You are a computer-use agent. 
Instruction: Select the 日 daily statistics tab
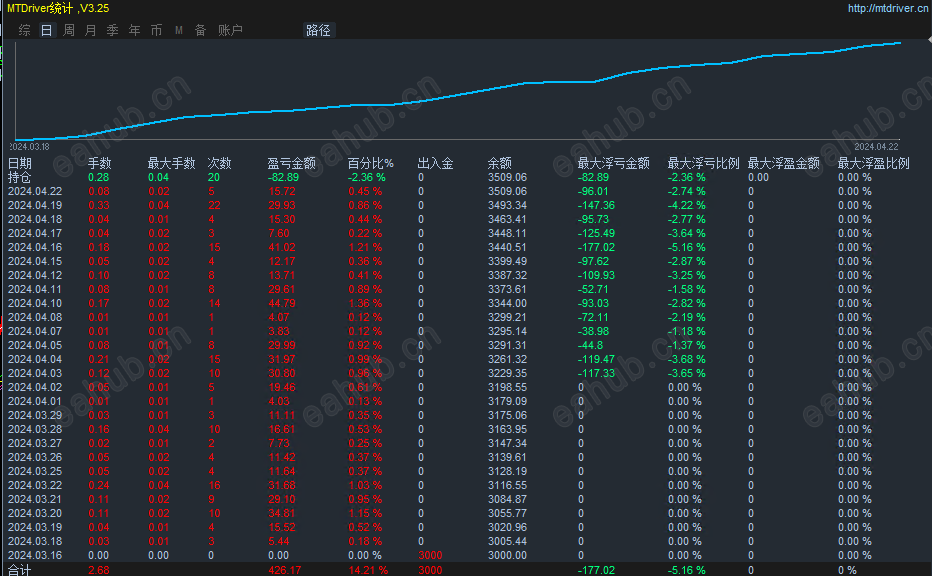pyautogui.click(x=46, y=30)
